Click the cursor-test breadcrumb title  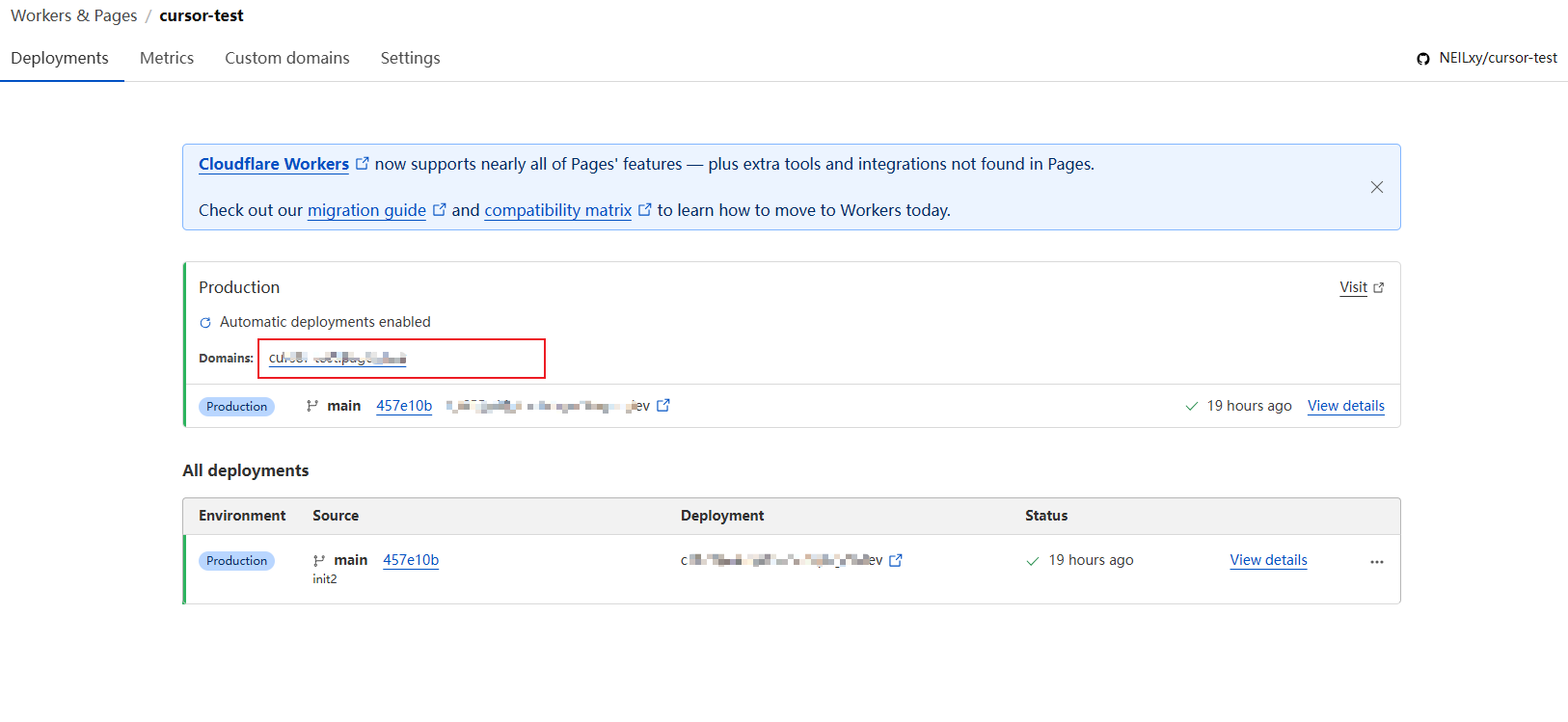pyautogui.click(x=202, y=15)
